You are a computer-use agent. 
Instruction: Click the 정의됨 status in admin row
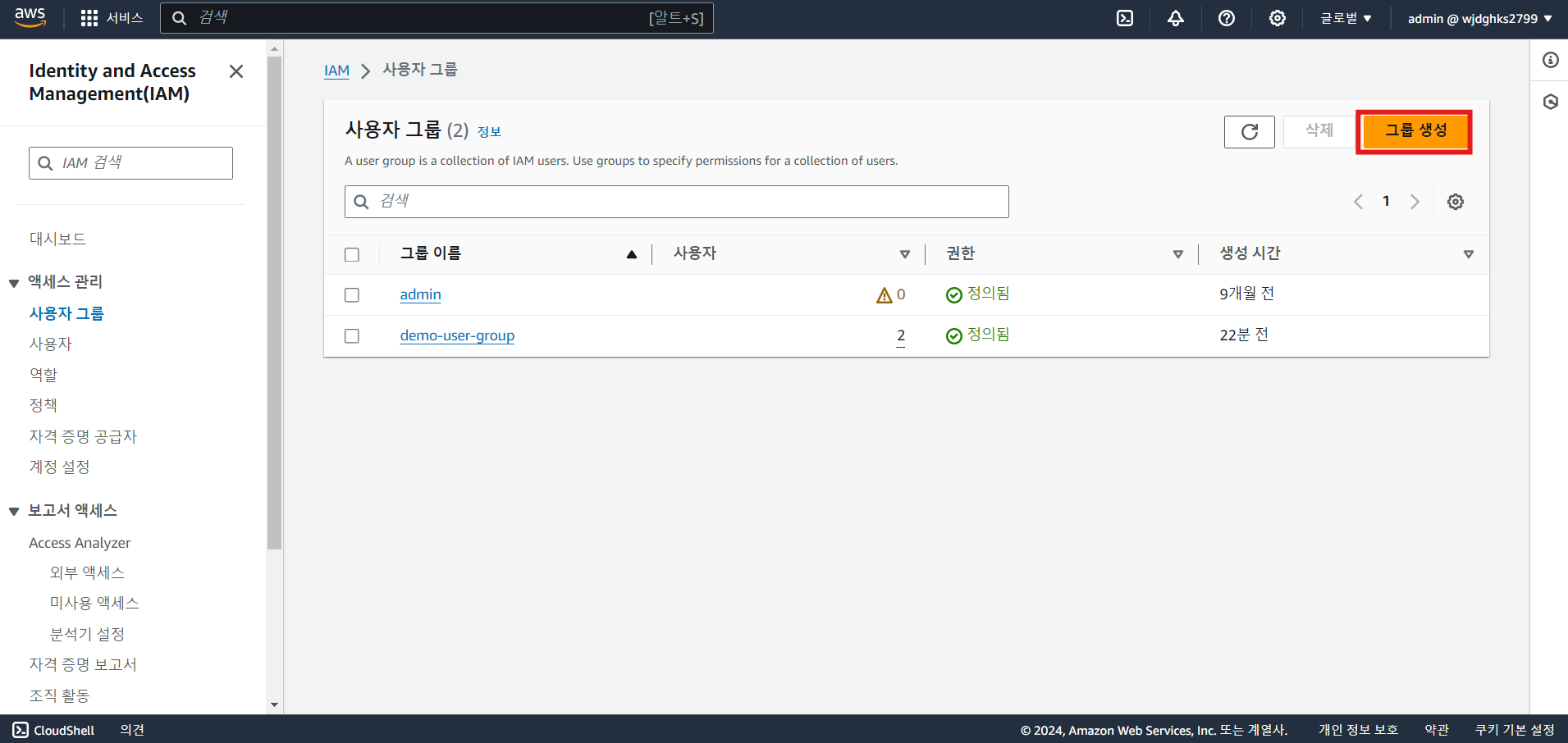coord(977,294)
